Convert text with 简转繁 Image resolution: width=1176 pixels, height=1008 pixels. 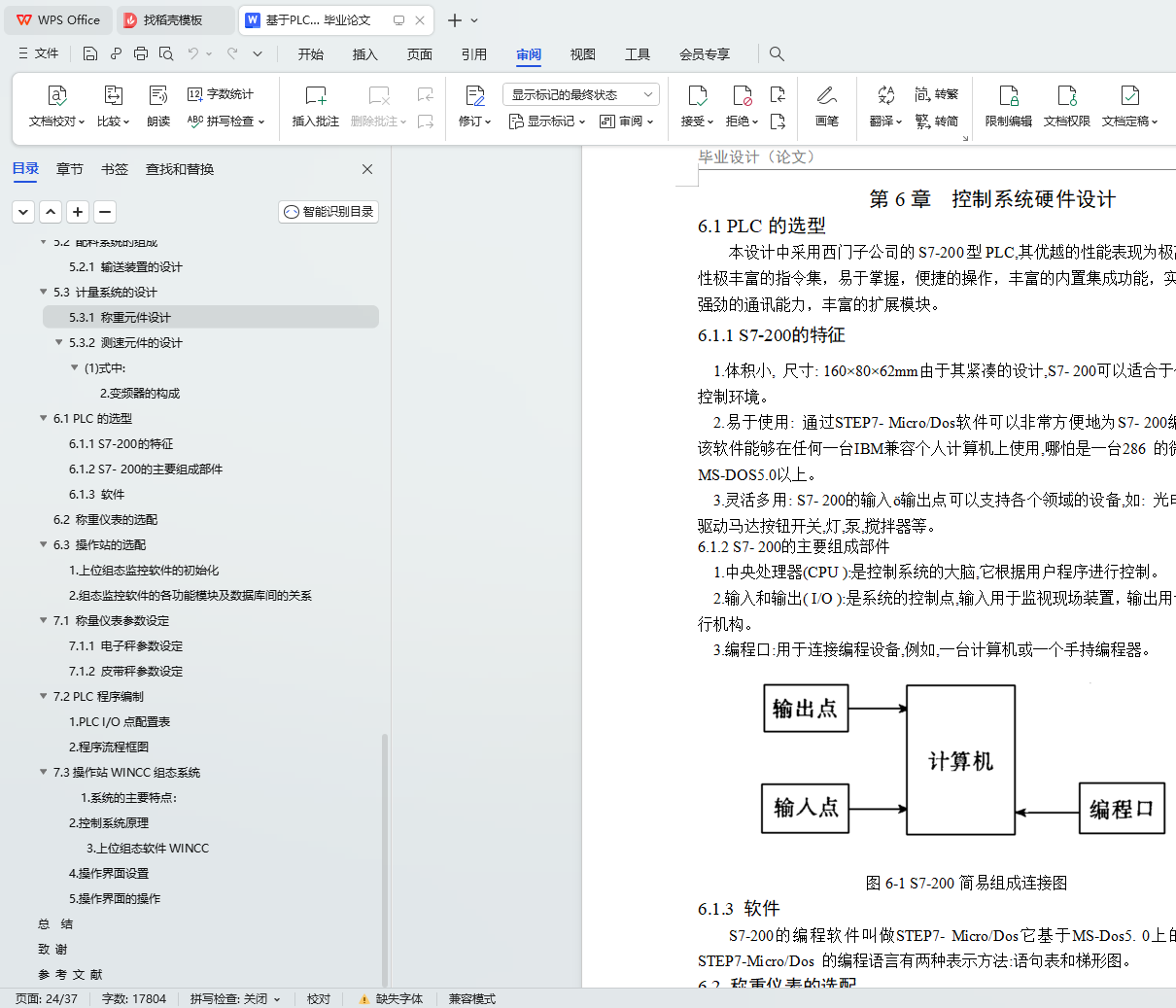point(937,94)
